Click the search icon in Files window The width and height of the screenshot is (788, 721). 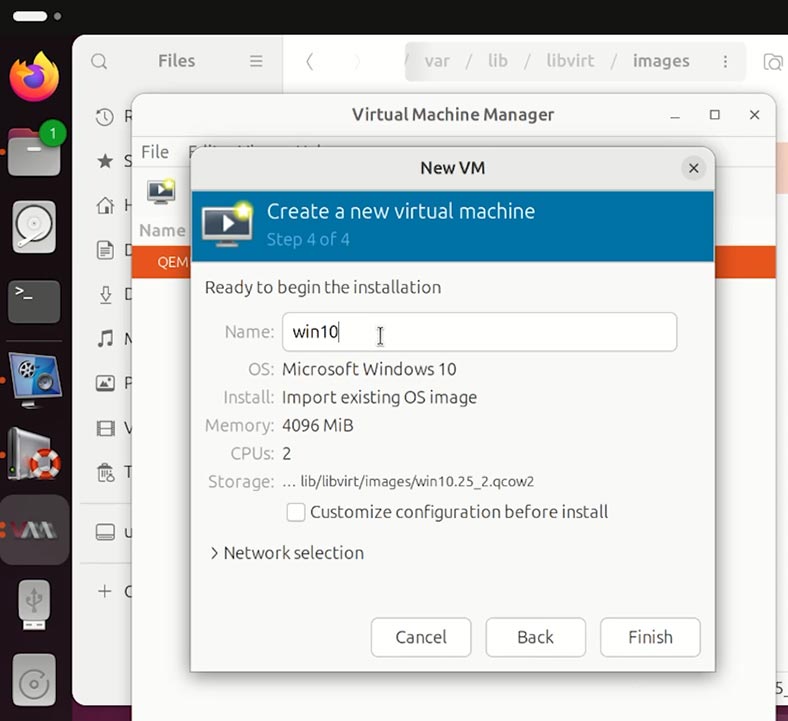click(99, 61)
